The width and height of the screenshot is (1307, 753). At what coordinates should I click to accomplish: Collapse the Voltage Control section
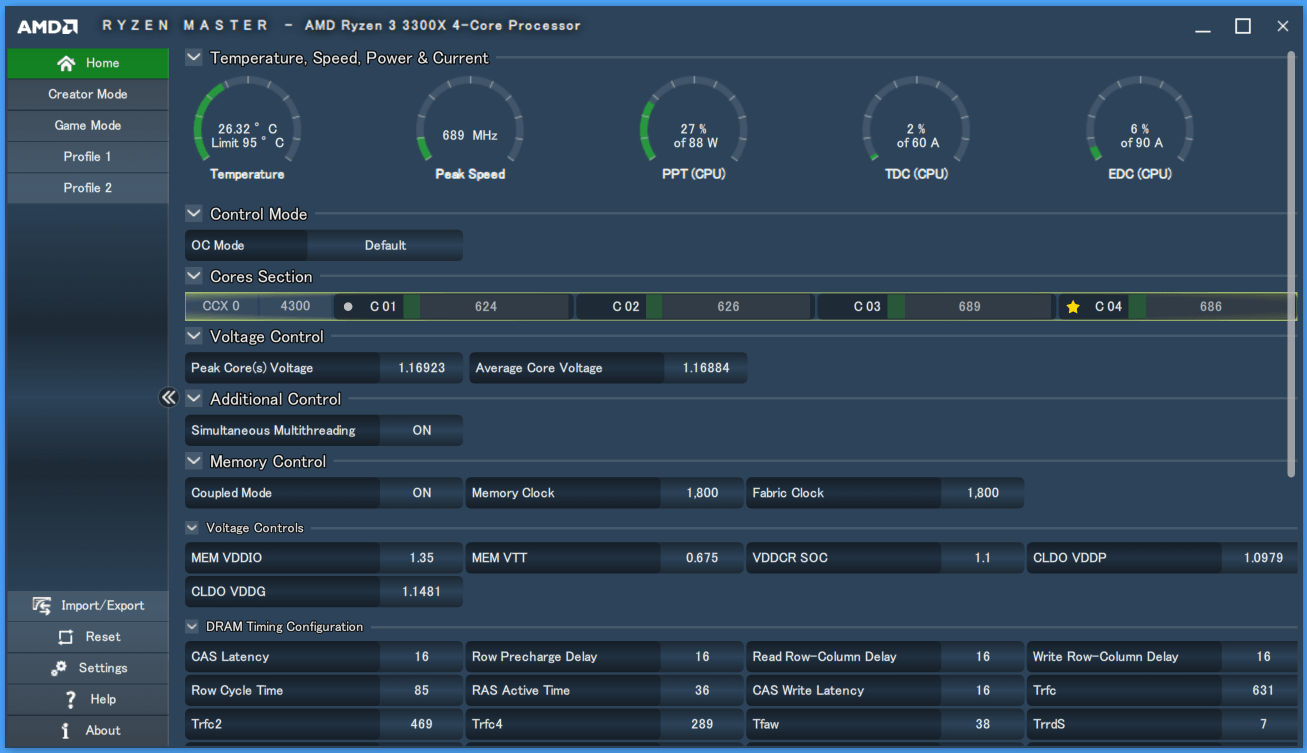(x=194, y=336)
